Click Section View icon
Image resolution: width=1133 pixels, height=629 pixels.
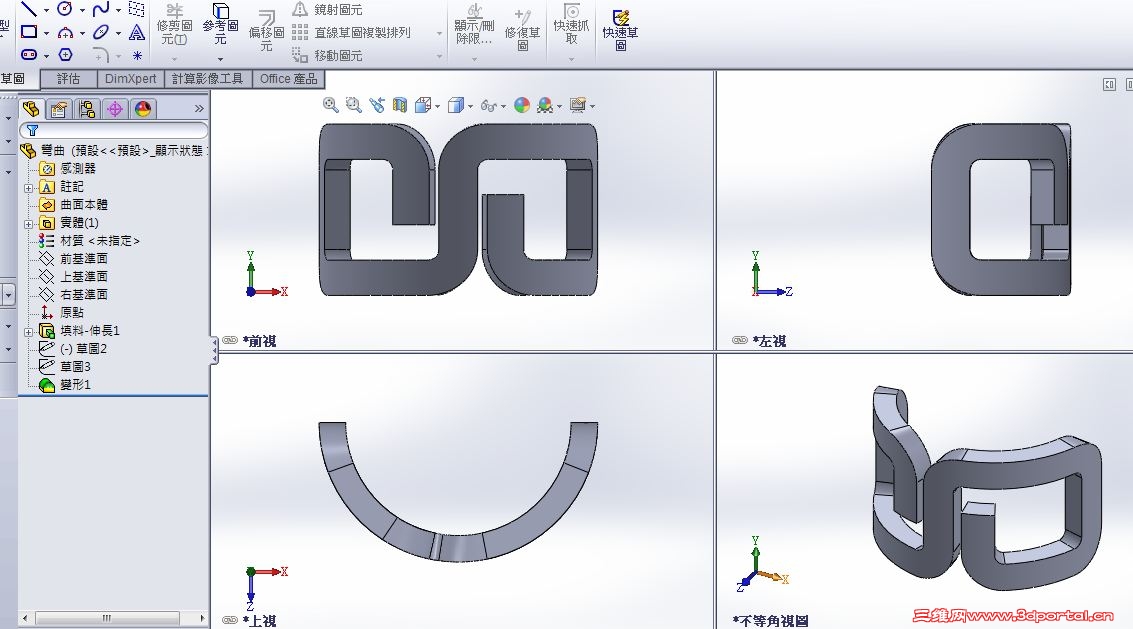tap(400, 106)
